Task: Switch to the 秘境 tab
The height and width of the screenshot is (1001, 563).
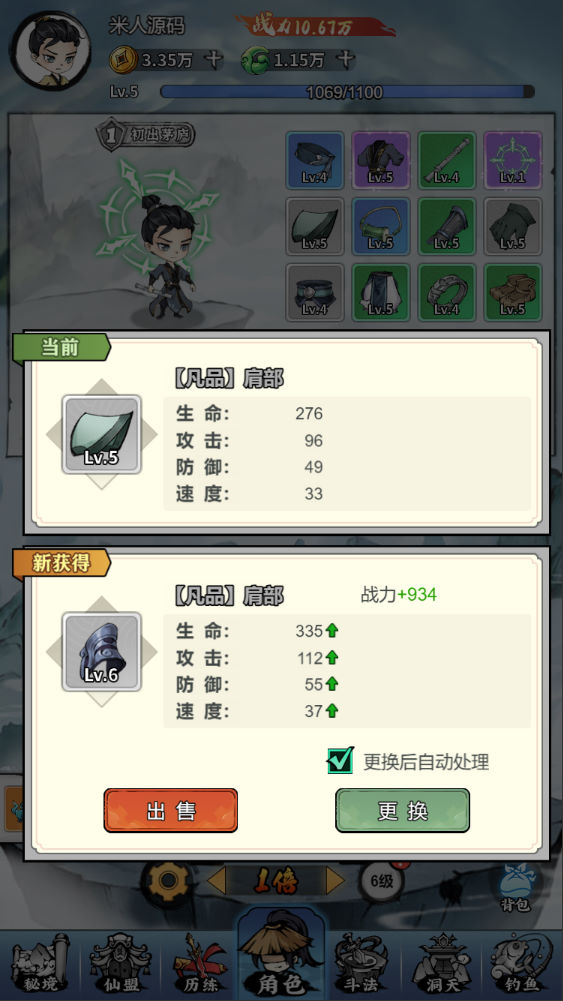Action: click(39, 963)
